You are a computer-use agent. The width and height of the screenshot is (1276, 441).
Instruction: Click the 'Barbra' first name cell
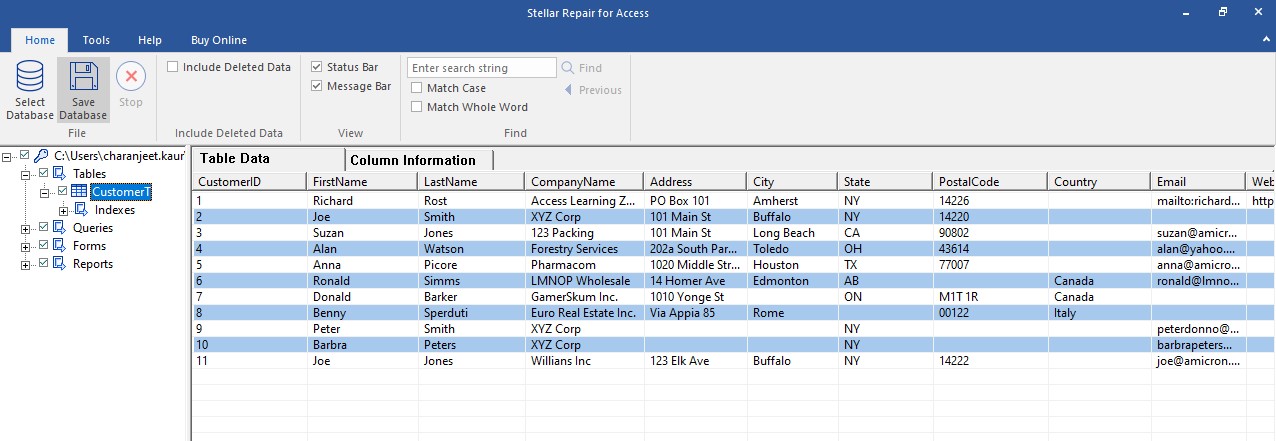click(362, 345)
